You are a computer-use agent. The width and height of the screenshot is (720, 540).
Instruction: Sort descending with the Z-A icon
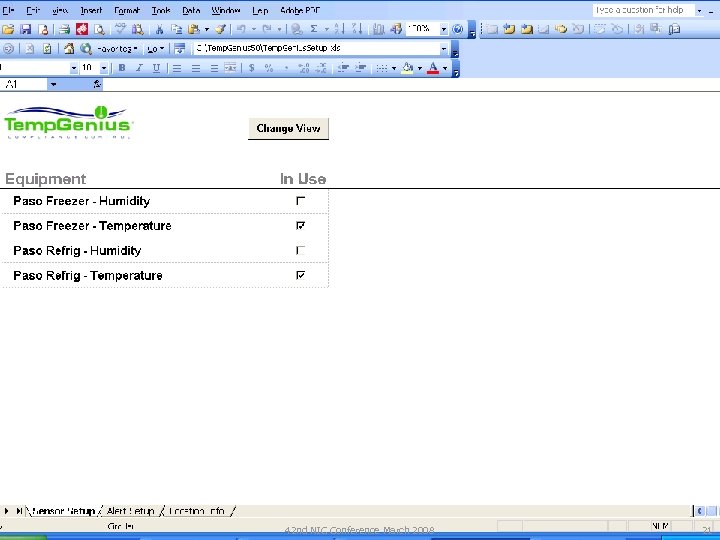click(x=357, y=29)
